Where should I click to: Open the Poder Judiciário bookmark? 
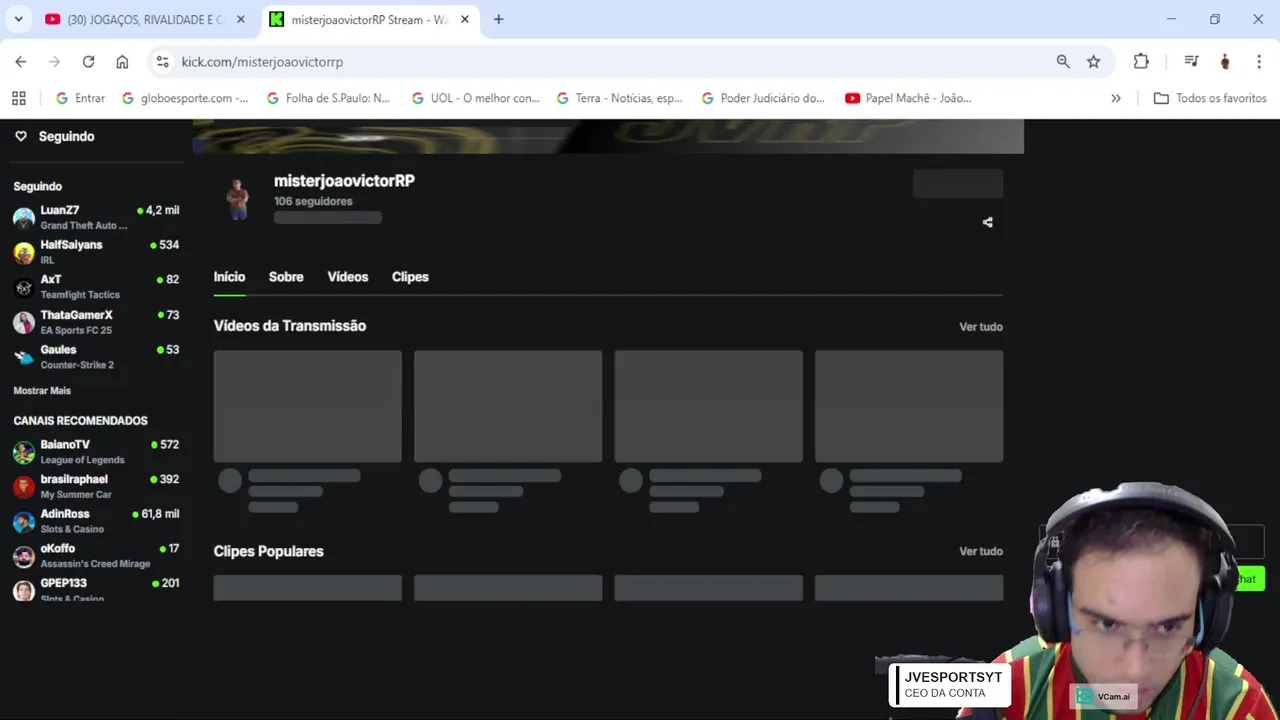pos(763,98)
